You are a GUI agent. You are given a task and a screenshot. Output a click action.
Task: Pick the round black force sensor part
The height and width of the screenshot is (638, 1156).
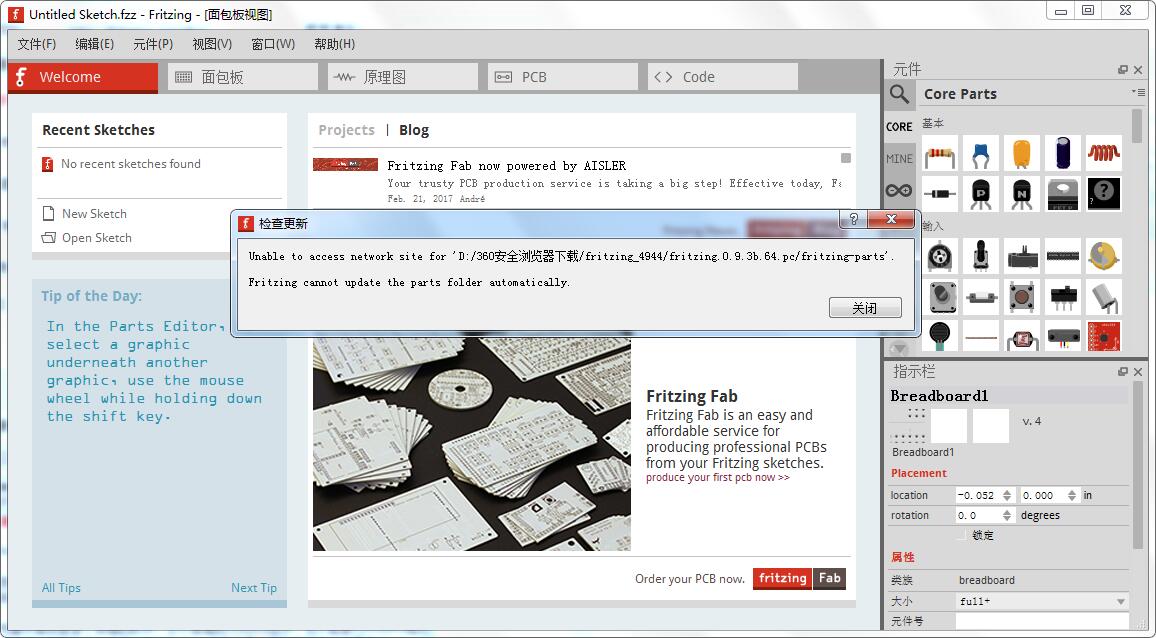pos(940,336)
